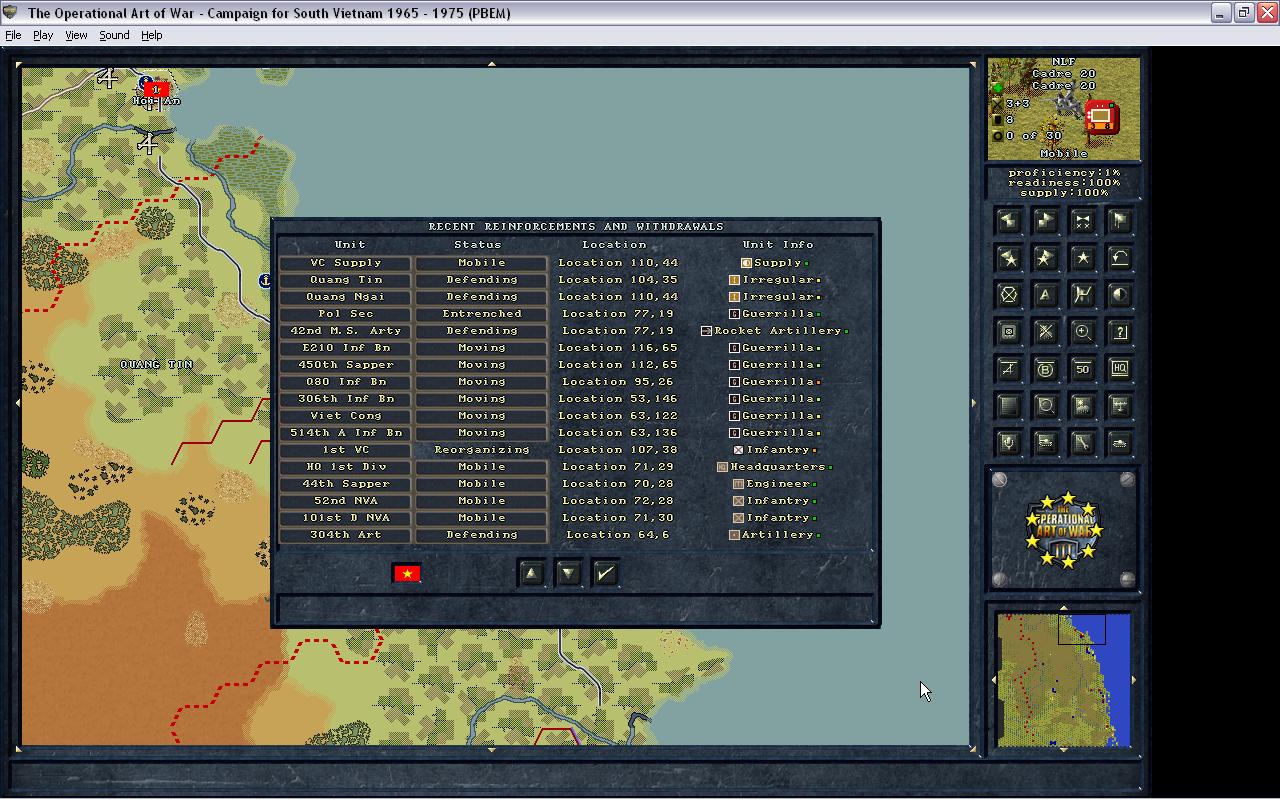1280x800 pixels.
Task: Click the down arrow button in reinforcements dialog
Action: coord(568,573)
